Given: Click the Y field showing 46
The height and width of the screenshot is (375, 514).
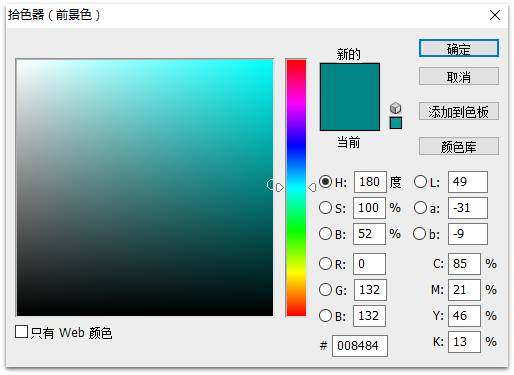Looking at the screenshot, I should 464,316.
